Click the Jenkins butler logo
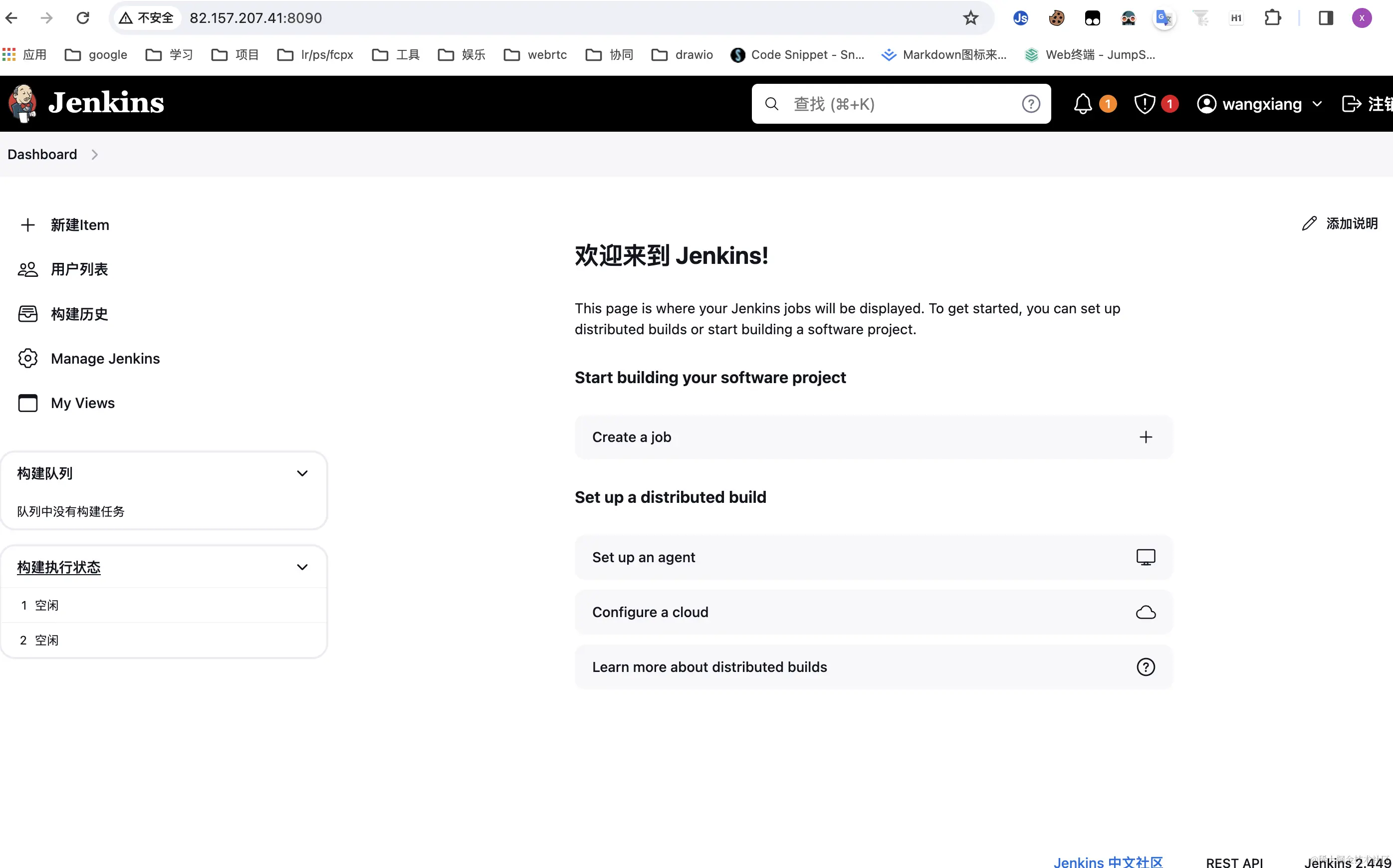The height and width of the screenshot is (868, 1393). pos(23,103)
